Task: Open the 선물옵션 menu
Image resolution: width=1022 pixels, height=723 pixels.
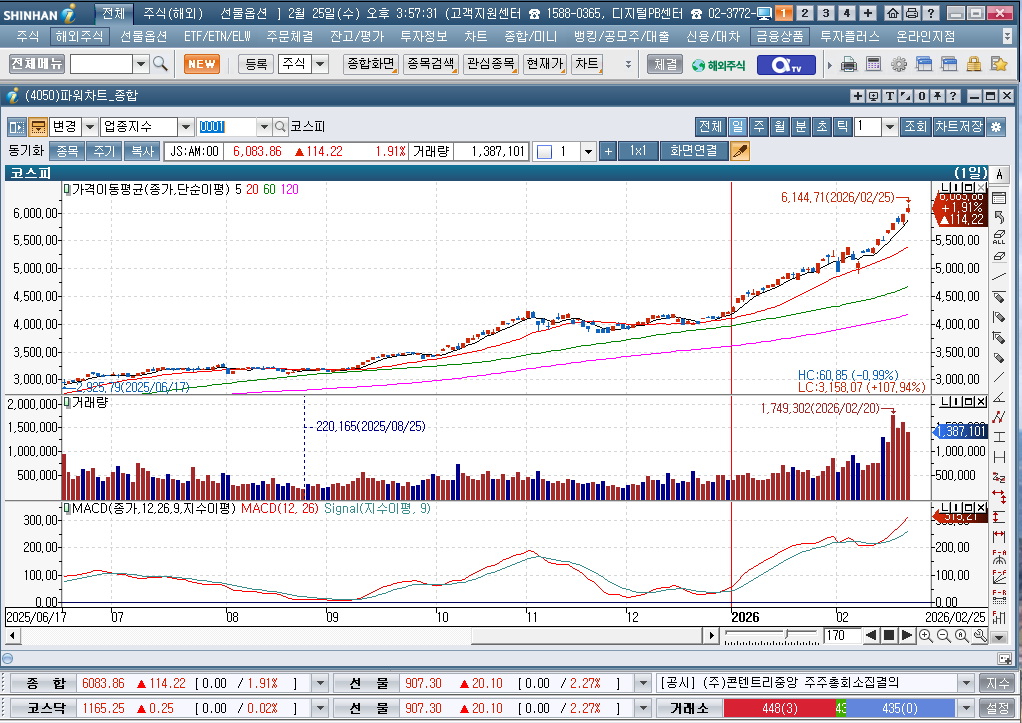Action: [x=143, y=37]
